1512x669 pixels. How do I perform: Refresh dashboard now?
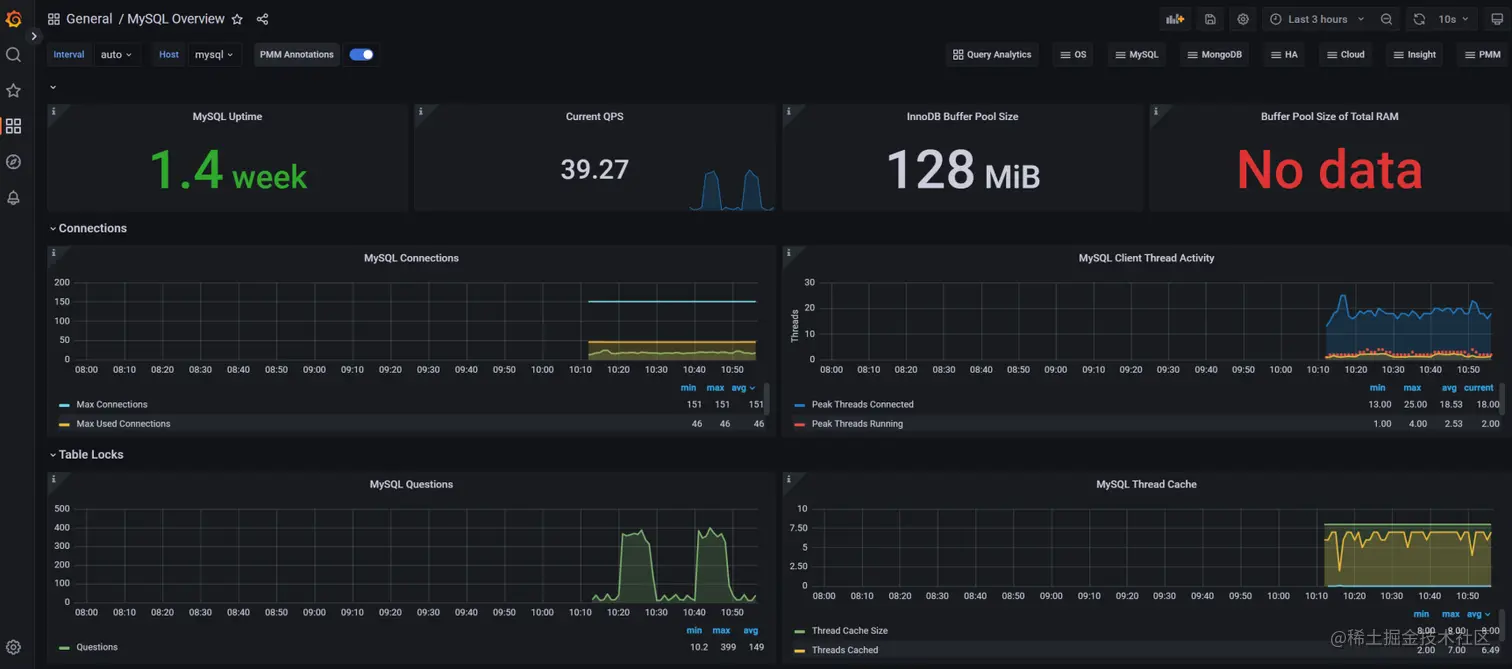click(x=1419, y=19)
